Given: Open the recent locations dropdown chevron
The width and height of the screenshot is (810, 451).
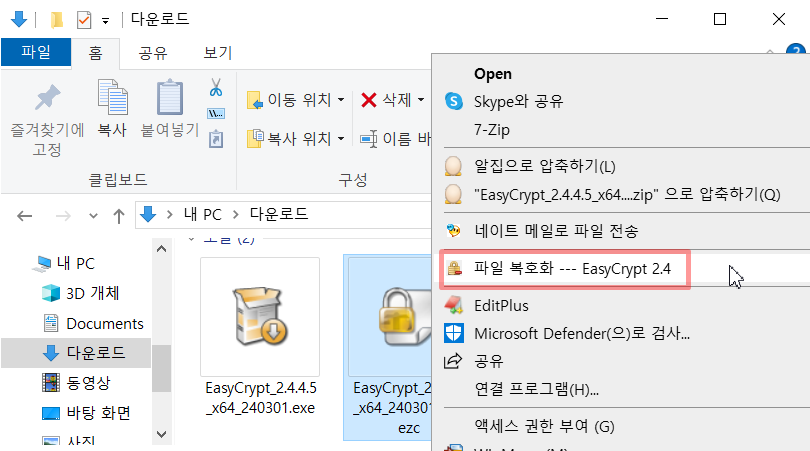Looking at the screenshot, I should [93, 216].
